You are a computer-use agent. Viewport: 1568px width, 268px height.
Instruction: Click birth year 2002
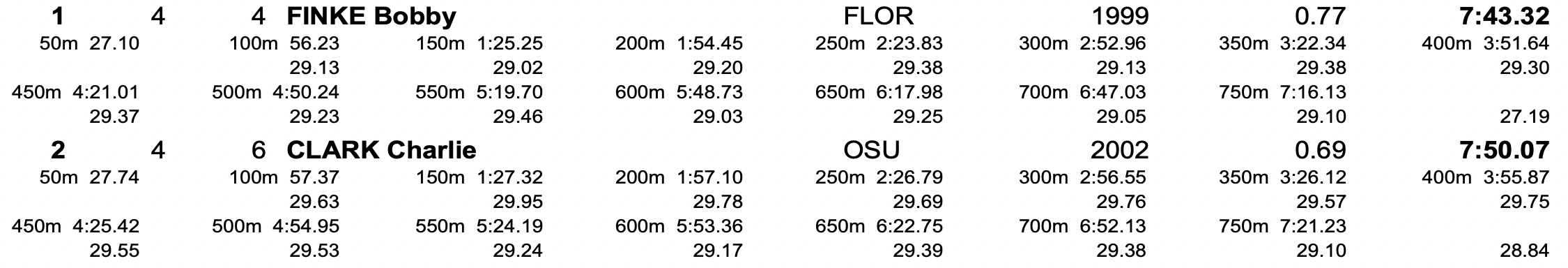click(x=1120, y=149)
